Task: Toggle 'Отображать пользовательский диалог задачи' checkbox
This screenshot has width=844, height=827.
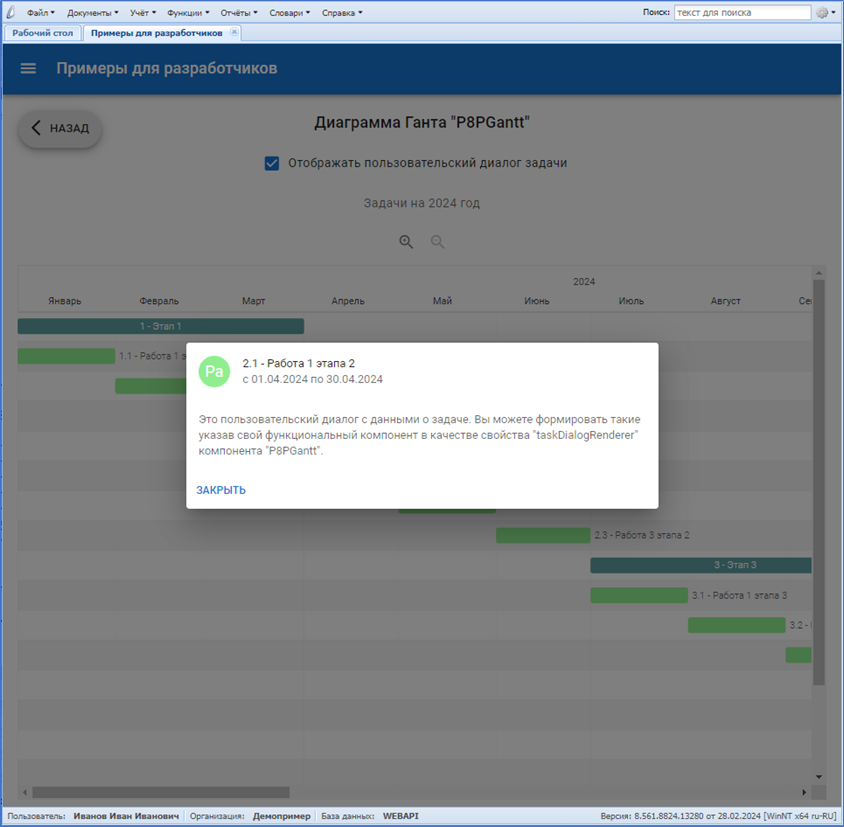Action: 272,163
